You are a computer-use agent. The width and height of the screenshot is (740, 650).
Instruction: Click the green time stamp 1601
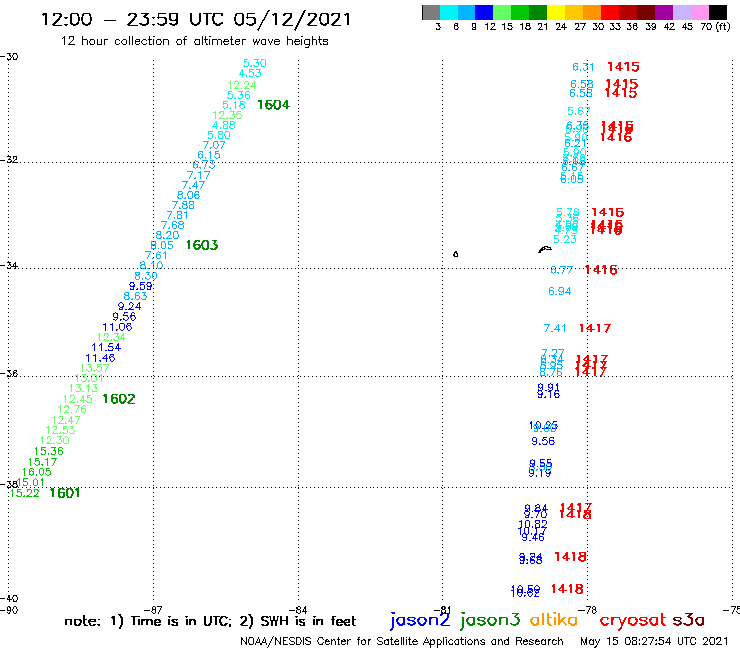pos(65,493)
